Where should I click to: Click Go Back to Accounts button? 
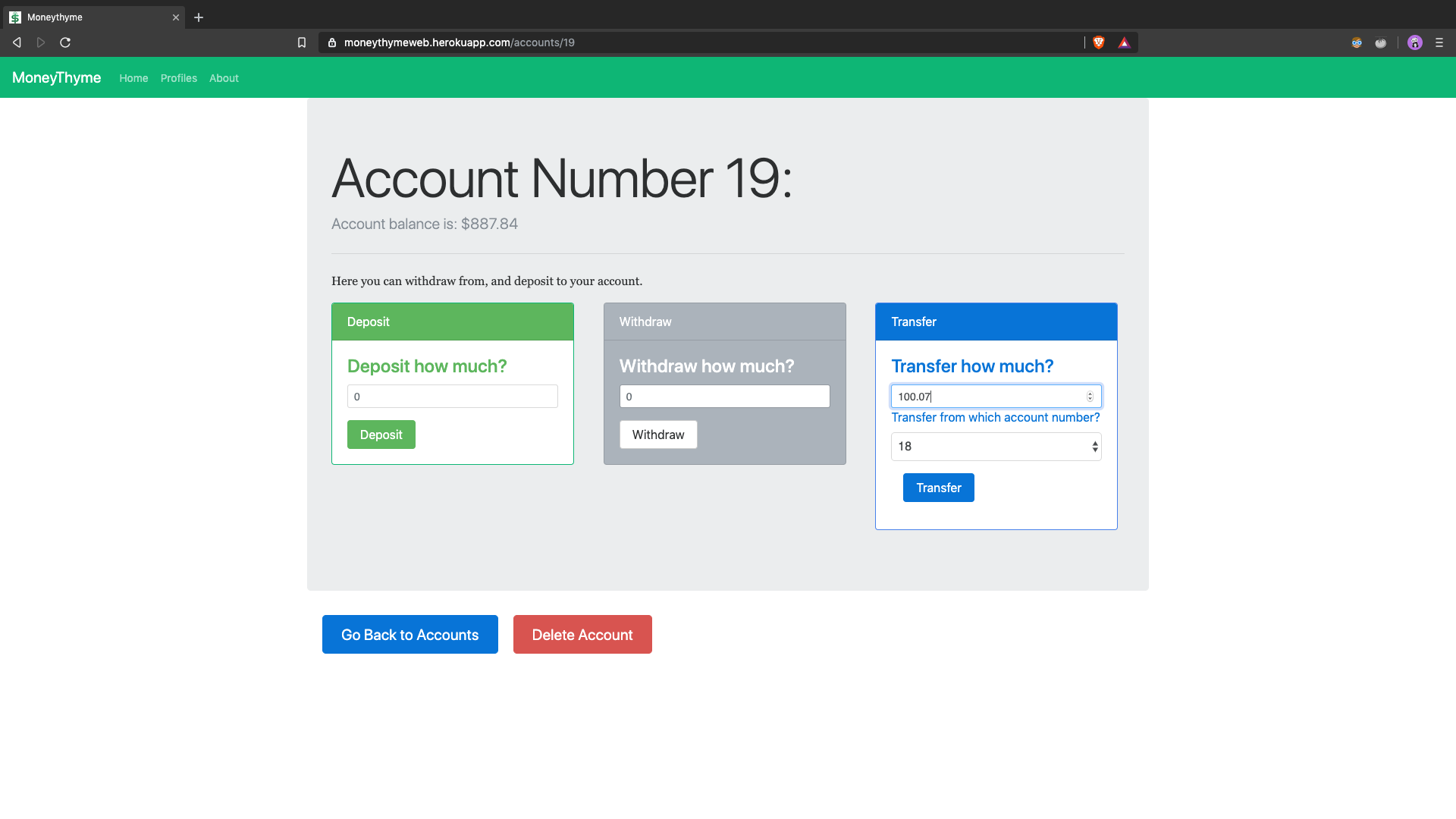(409, 635)
